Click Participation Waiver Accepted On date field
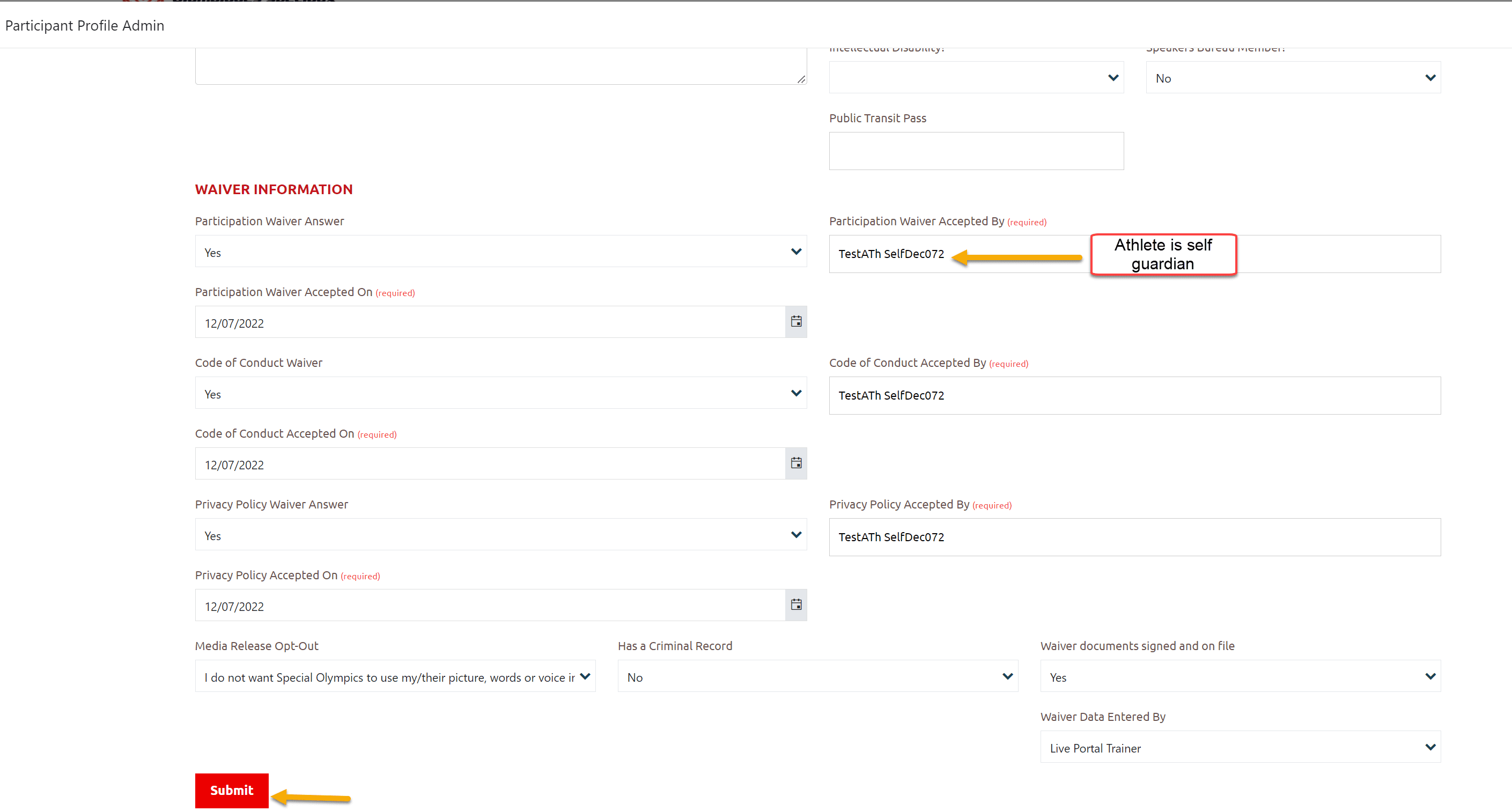The width and height of the screenshot is (1512, 811). click(490, 322)
